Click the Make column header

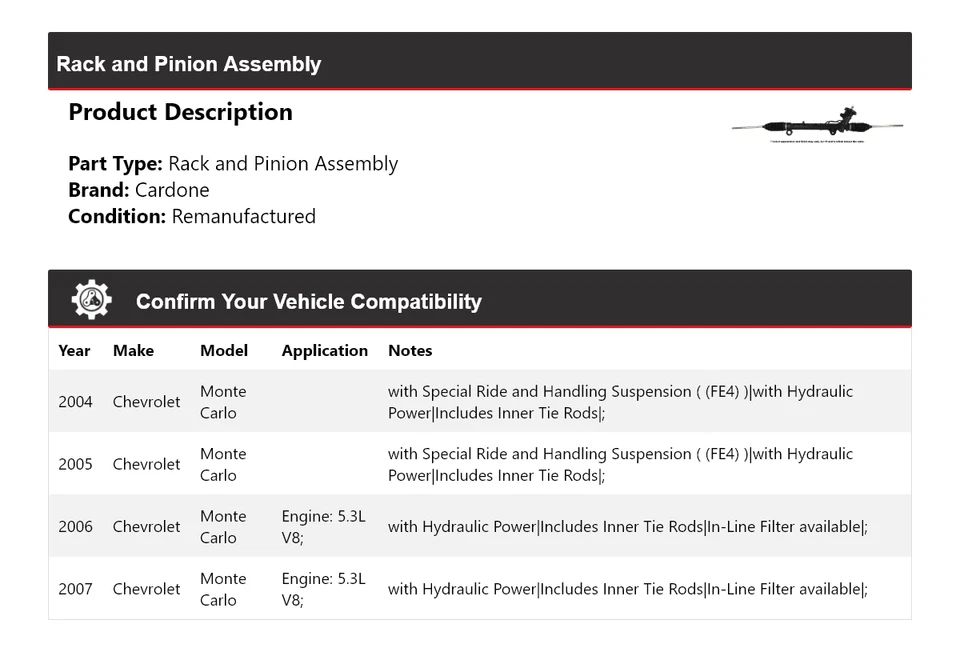133,351
